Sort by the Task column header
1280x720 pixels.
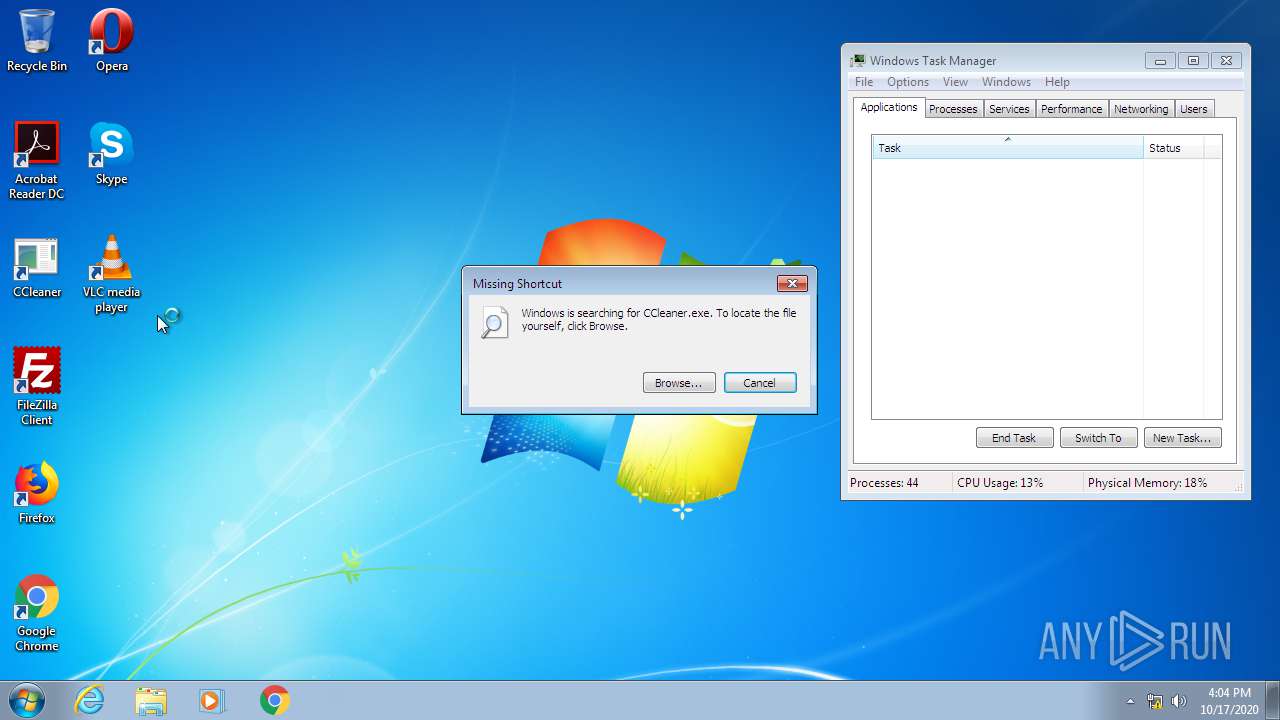pyautogui.click(x=1008, y=148)
